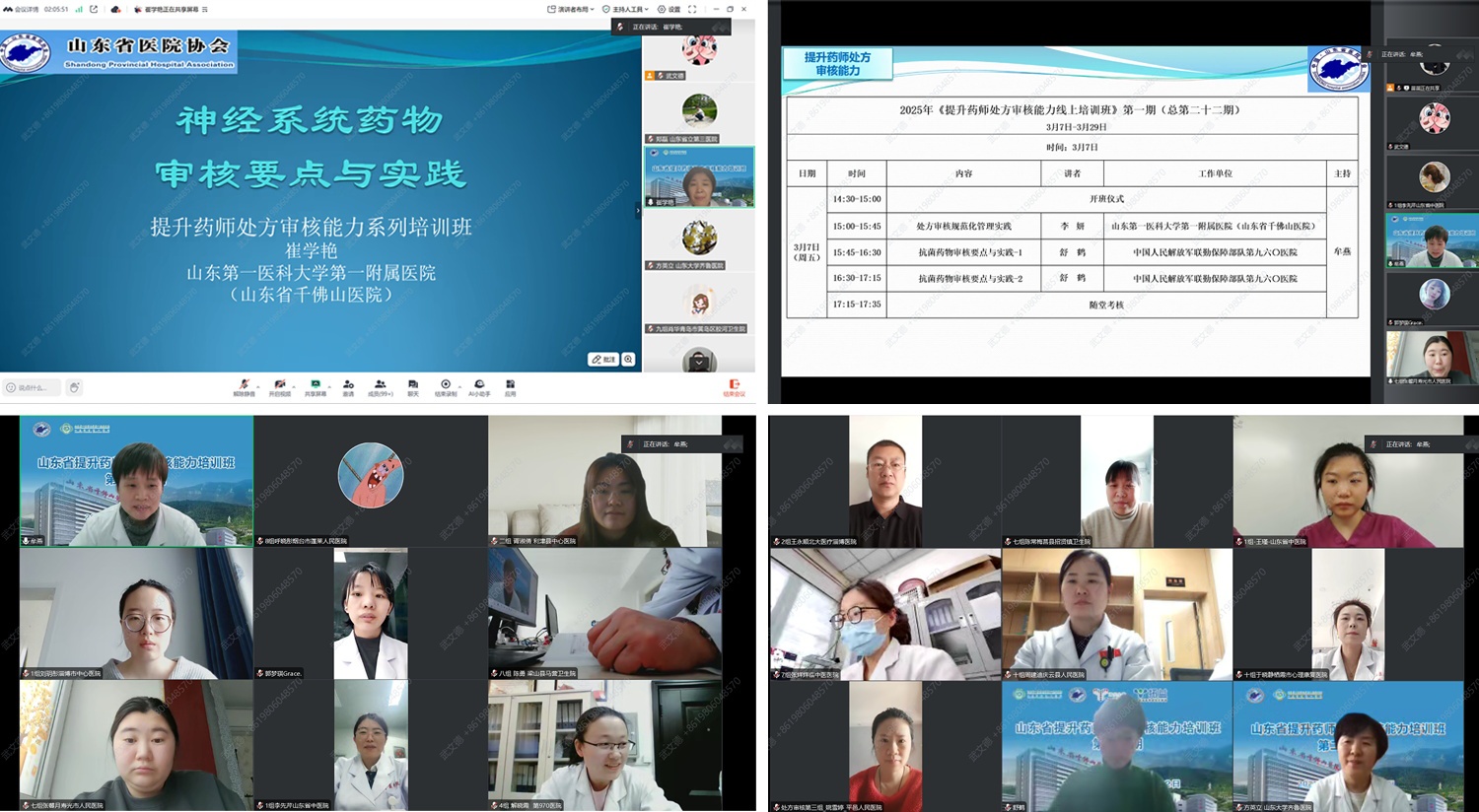Viewport: 1479px width, 812px height.
Task: Click the zoom magnifier beside 批注
Action: (x=628, y=360)
